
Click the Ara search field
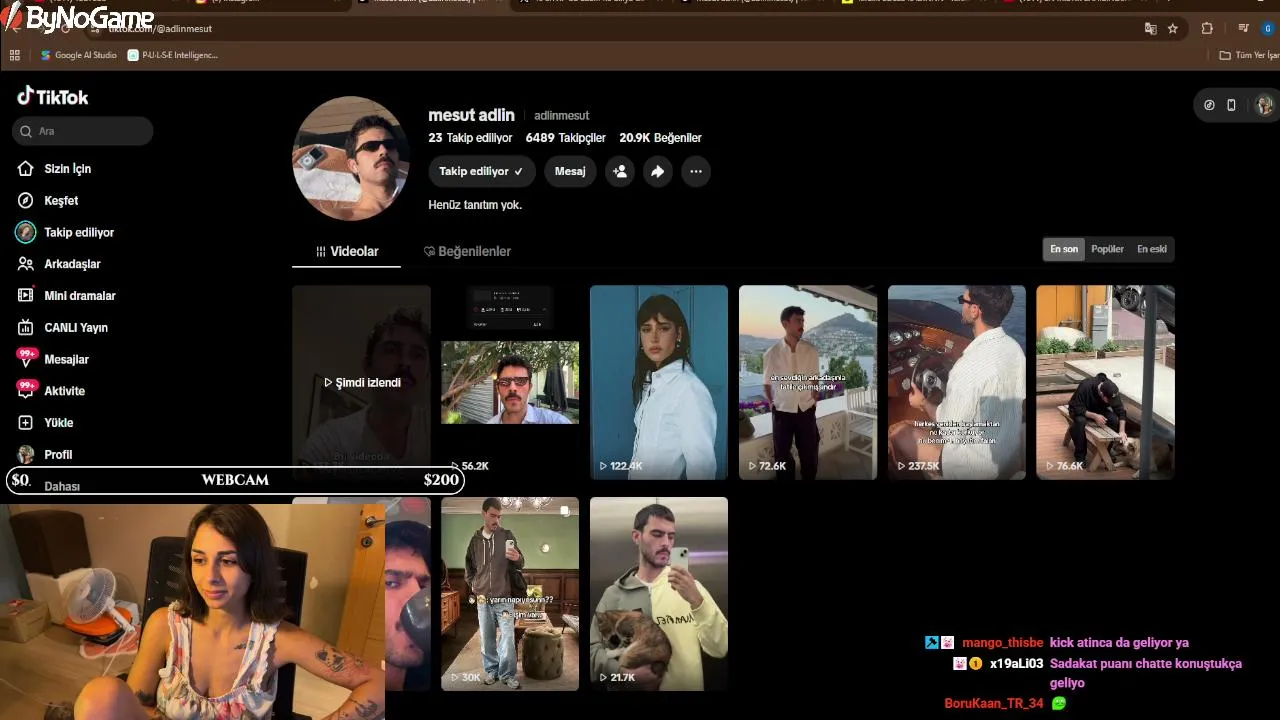(83, 131)
